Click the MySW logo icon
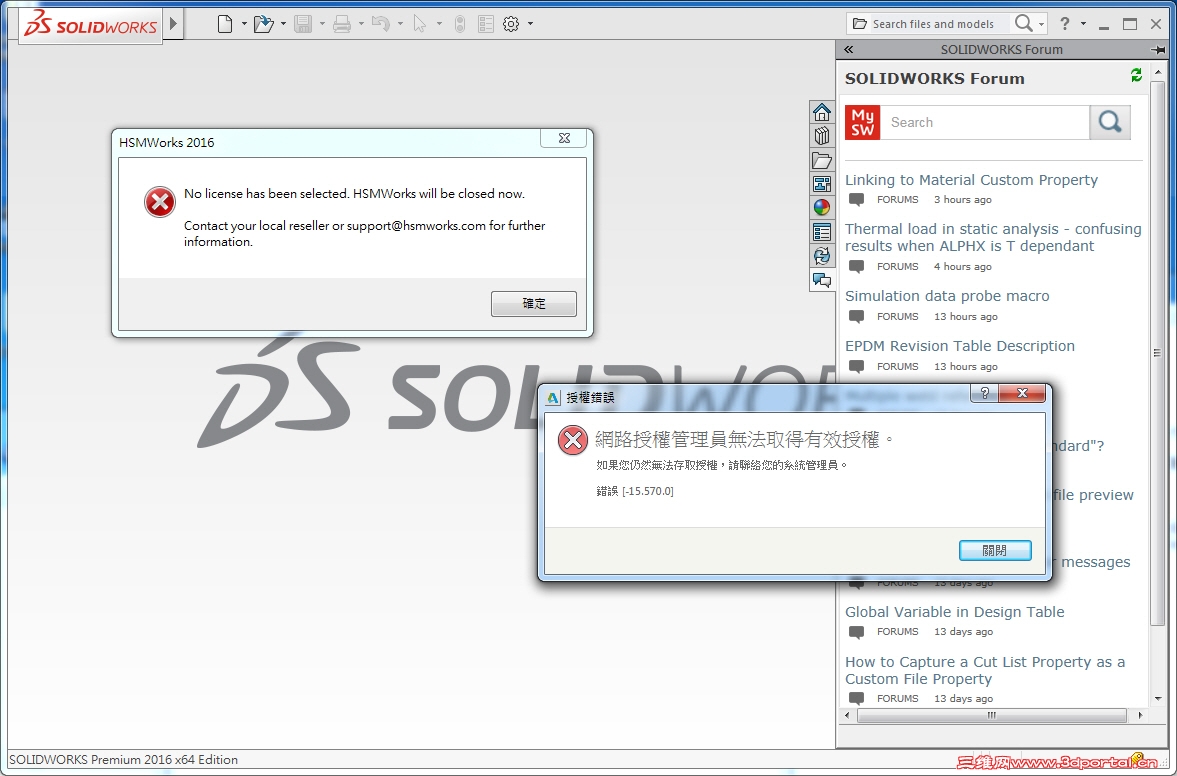The height and width of the screenshot is (776, 1177). coord(862,122)
